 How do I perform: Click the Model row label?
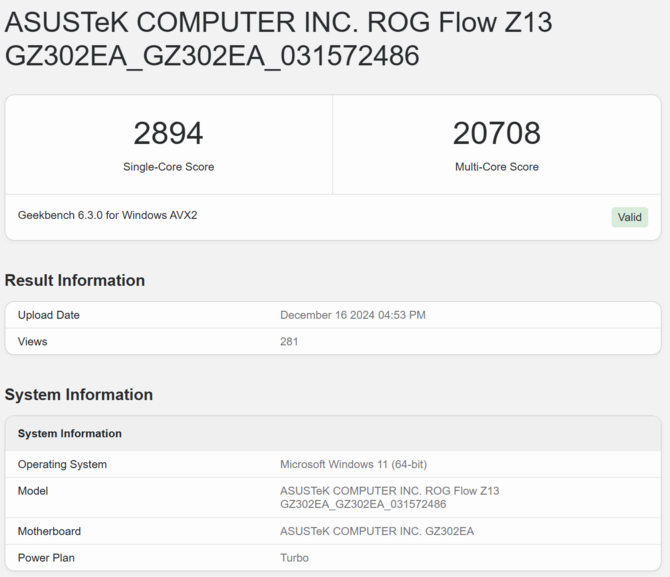[33, 491]
